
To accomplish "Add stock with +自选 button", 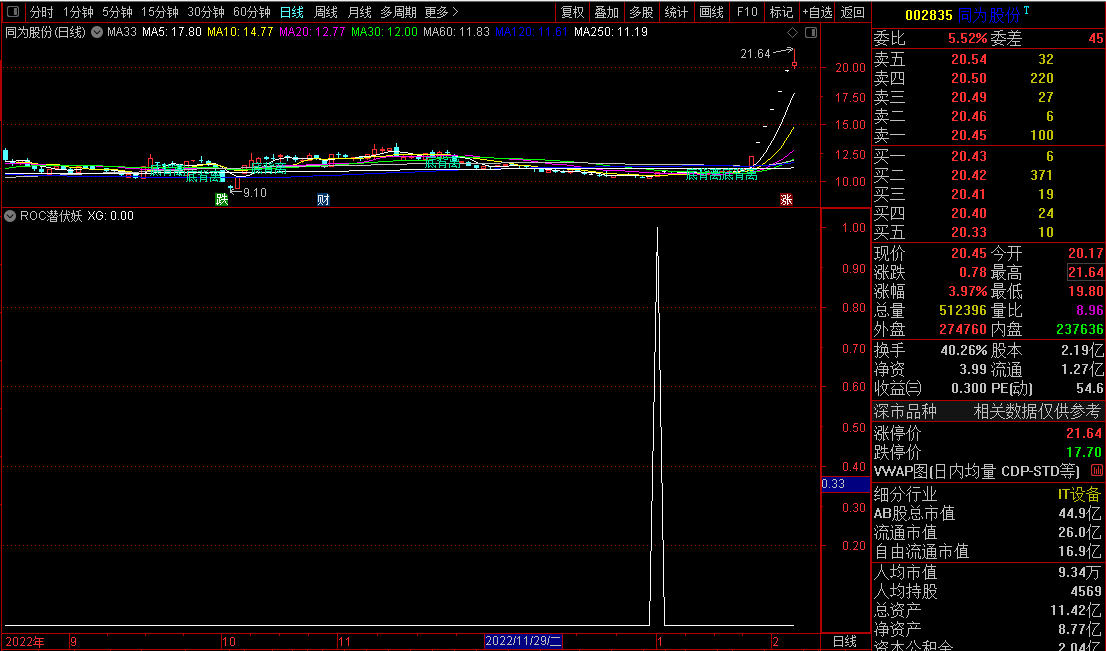I will 818,12.
